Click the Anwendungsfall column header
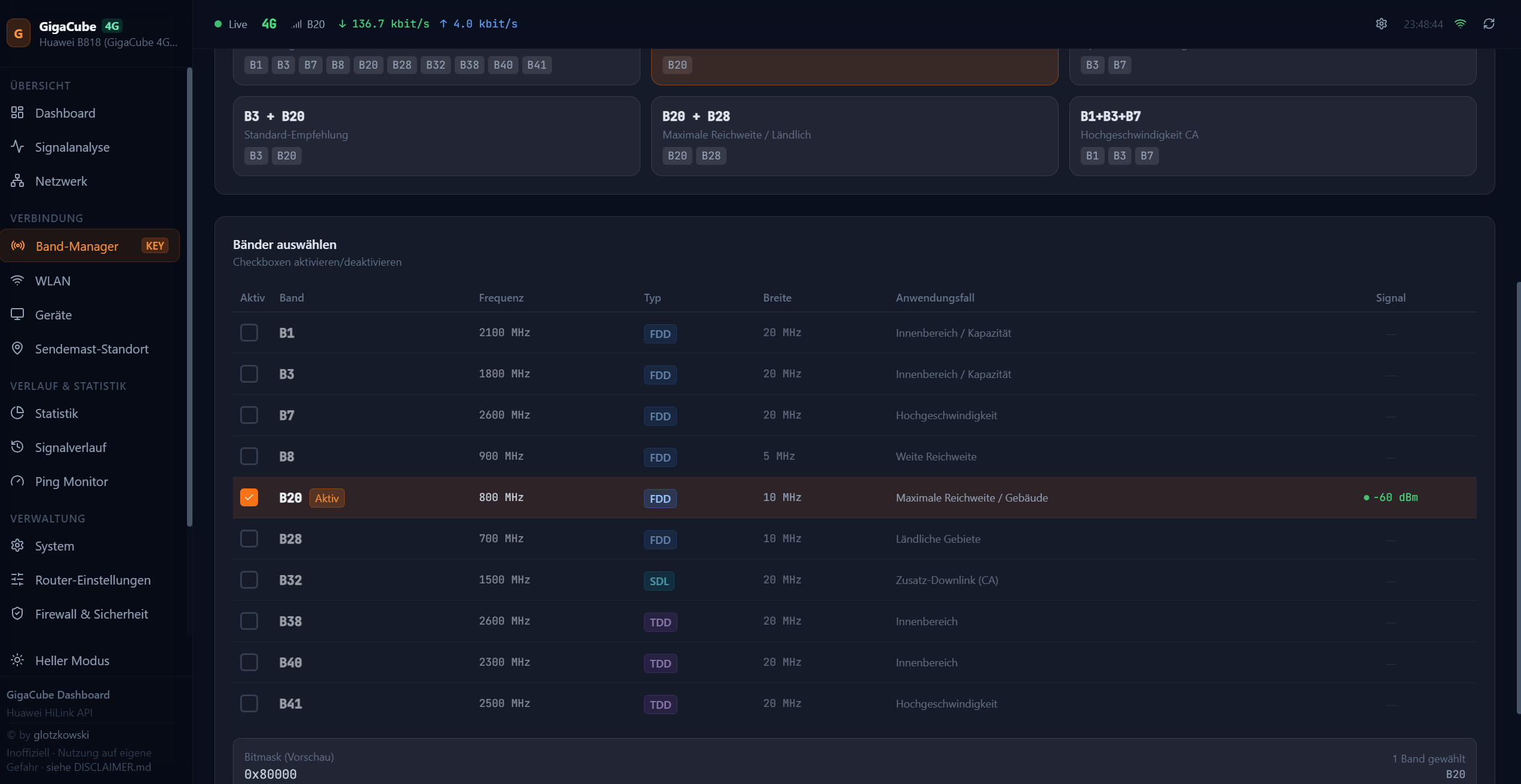Viewport: 1521px width, 784px height. (x=935, y=297)
